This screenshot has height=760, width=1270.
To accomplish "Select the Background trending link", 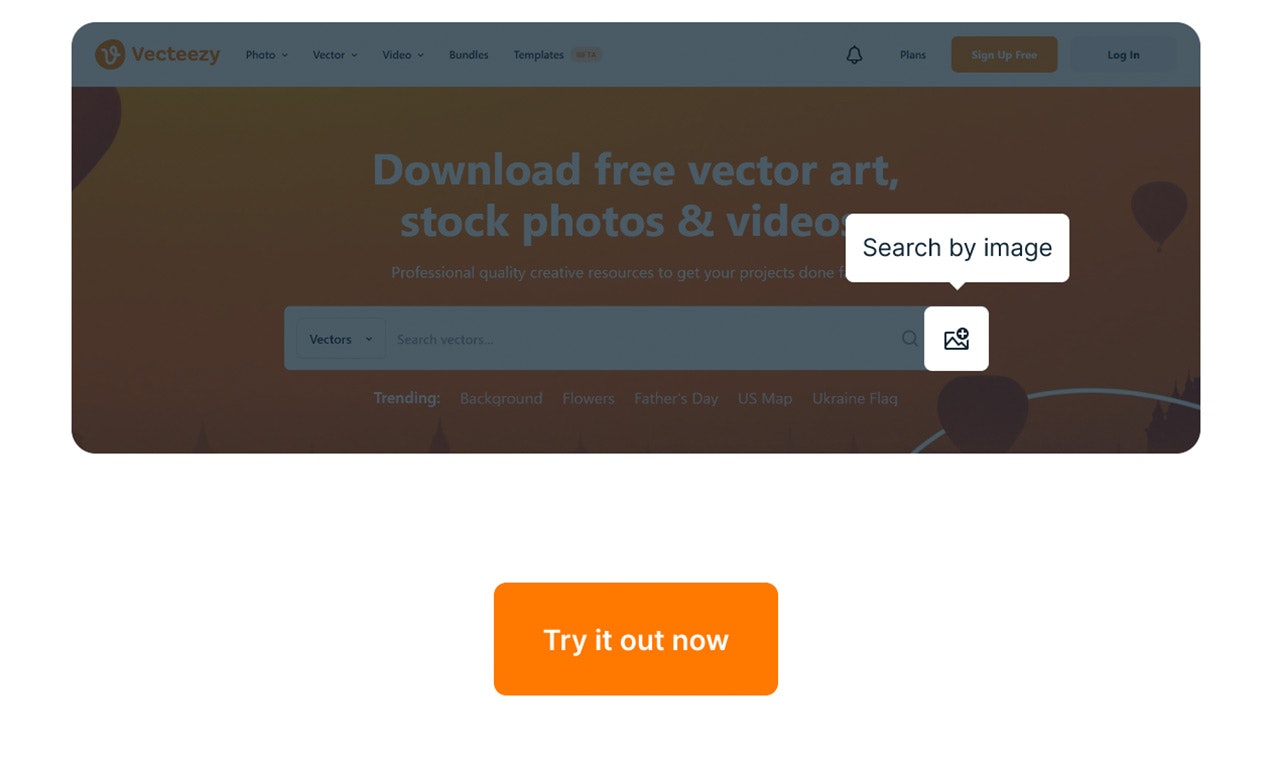I will pos(501,398).
